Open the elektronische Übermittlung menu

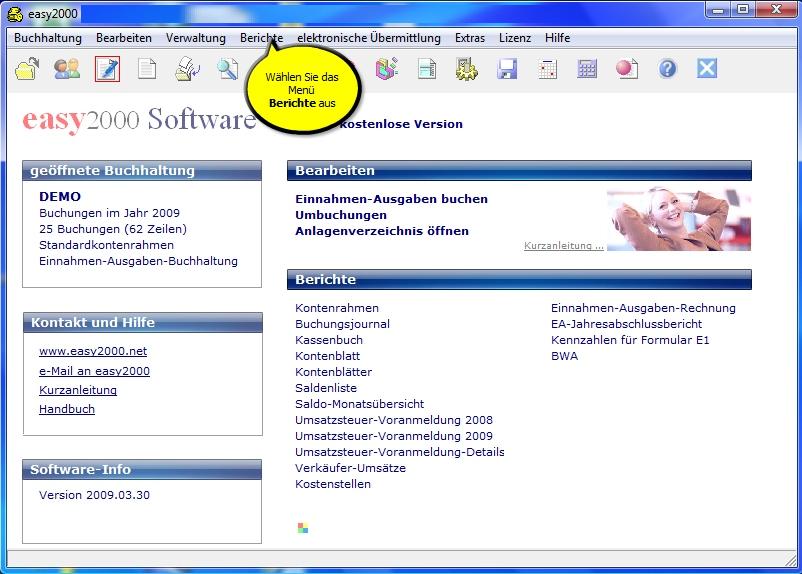click(369, 38)
